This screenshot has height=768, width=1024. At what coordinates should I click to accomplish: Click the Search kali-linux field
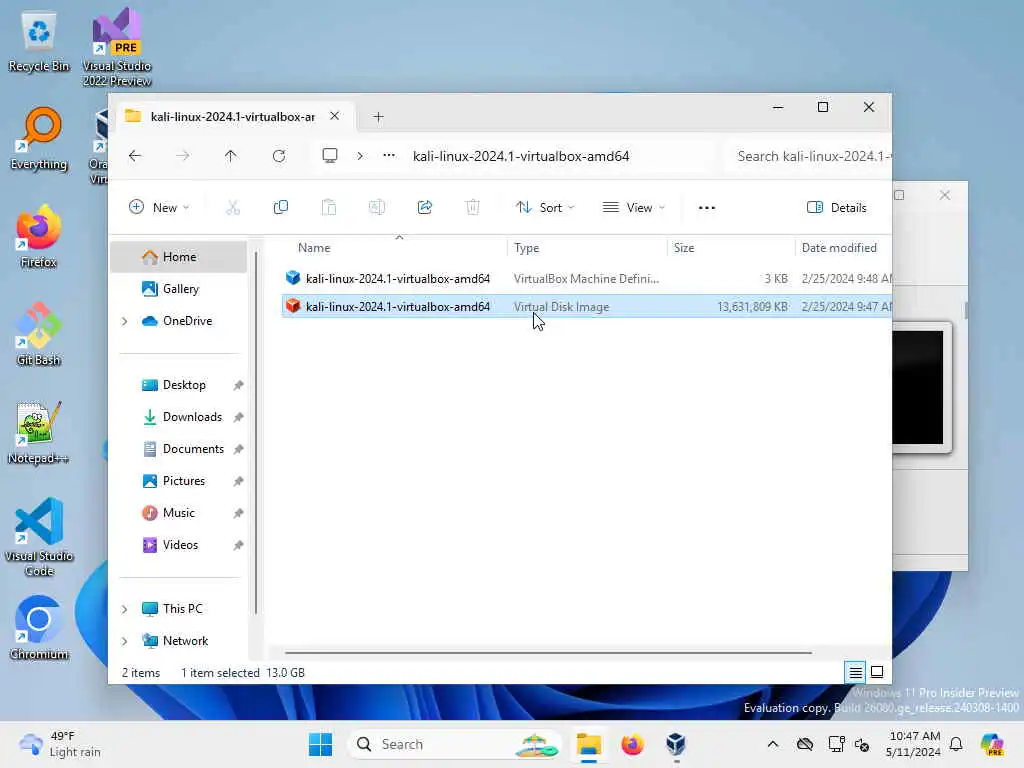pos(808,156)
